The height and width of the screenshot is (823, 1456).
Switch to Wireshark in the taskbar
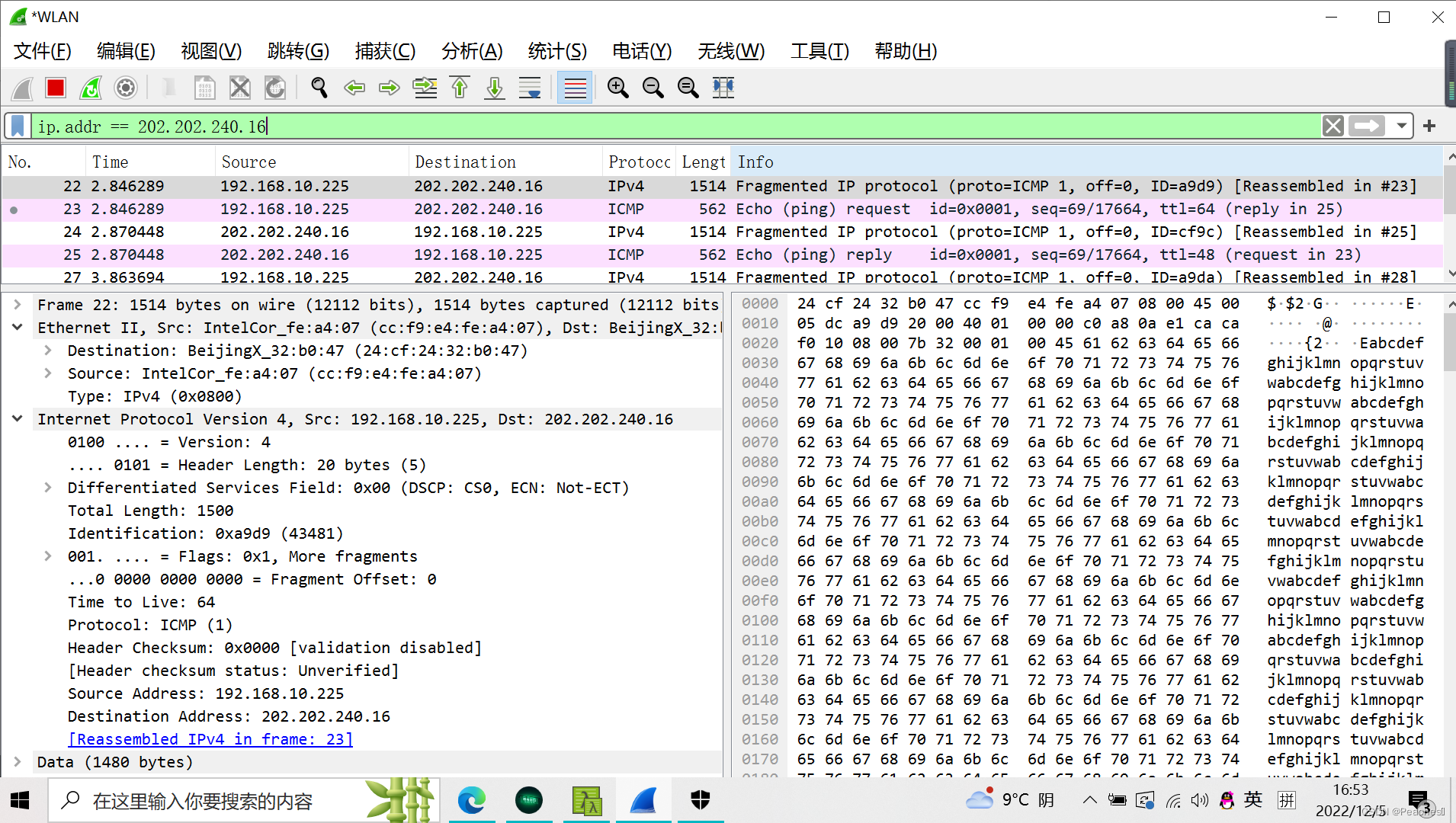(x=643, y=800)
